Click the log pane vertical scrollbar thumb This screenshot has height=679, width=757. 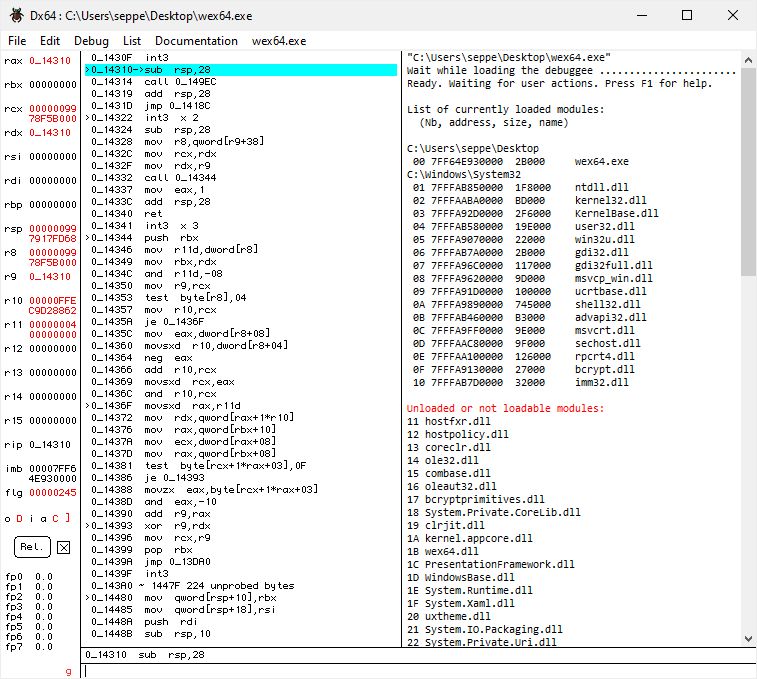(748, 172)
